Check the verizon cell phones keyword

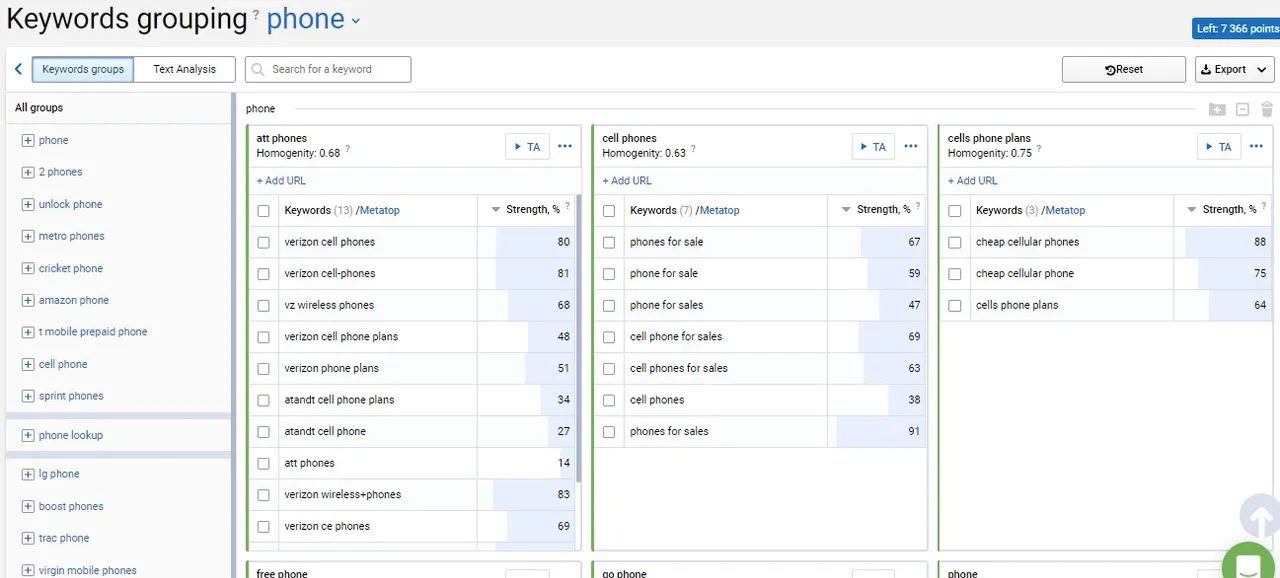pos(264,242)
